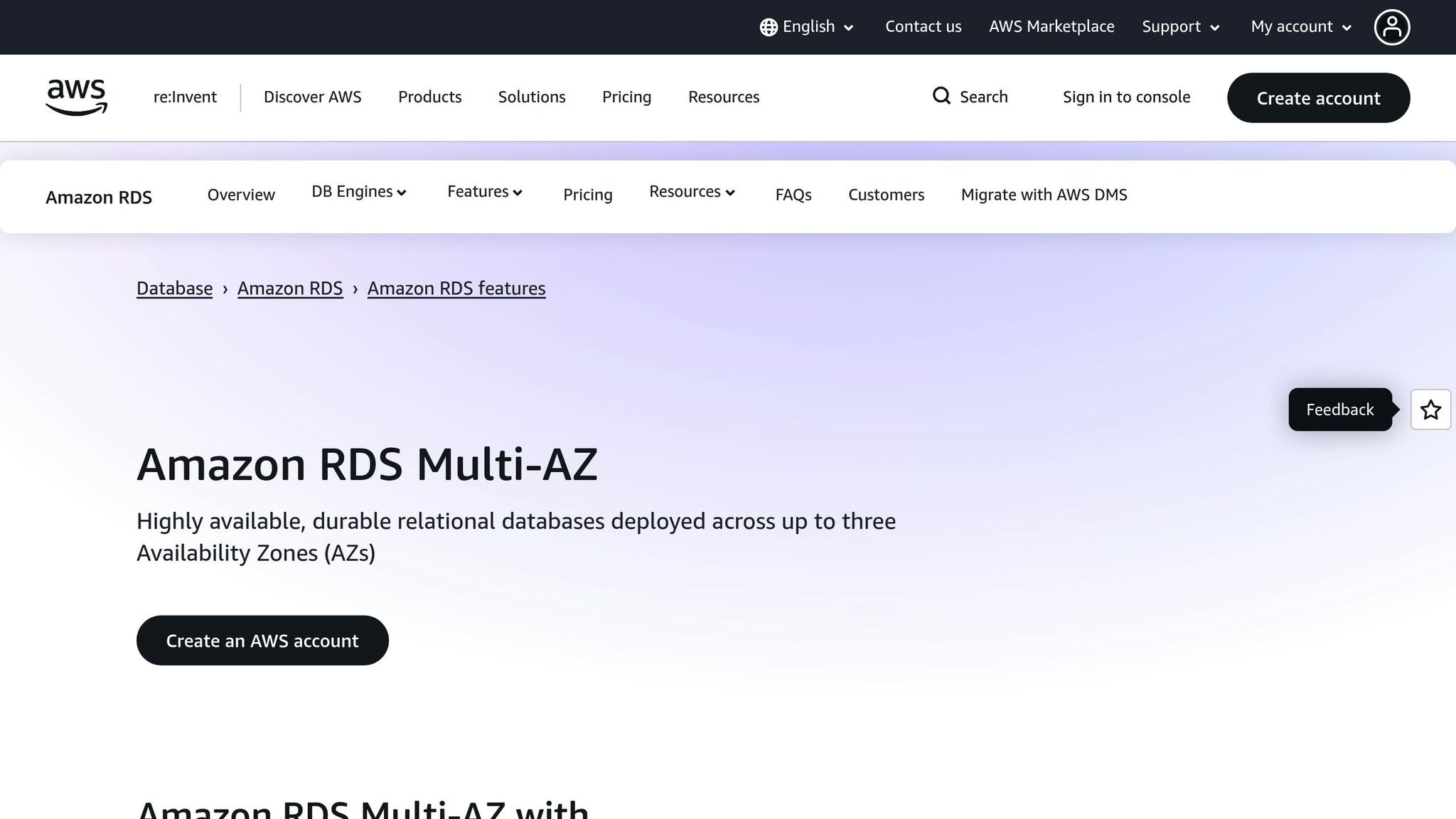Screen dimensions: 1456x819
Task: Click the Amazon RDS product title
Action: click(x=99, y=198)
